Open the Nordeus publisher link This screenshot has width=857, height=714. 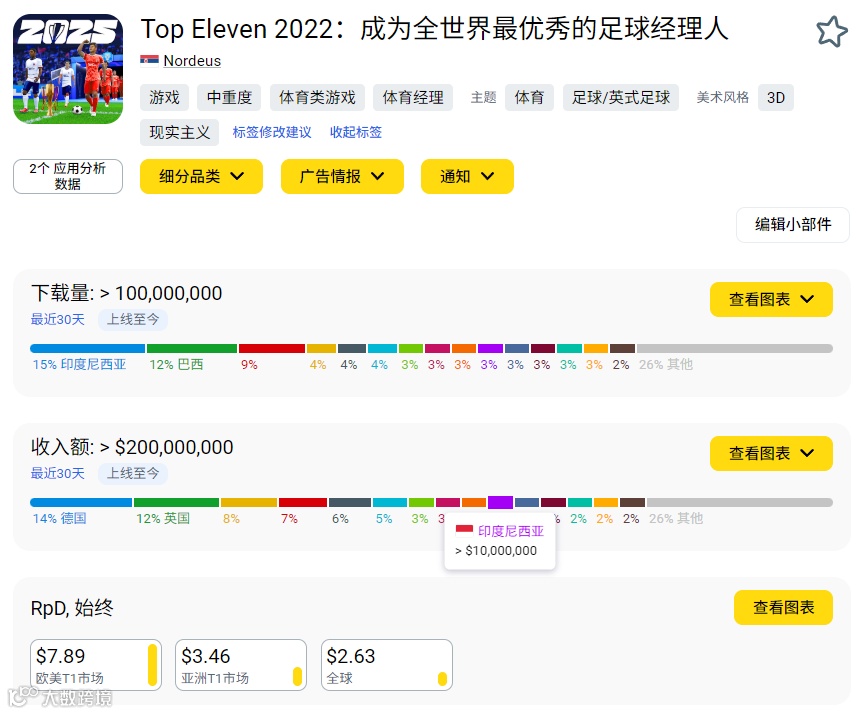click(x=192, y=61)
